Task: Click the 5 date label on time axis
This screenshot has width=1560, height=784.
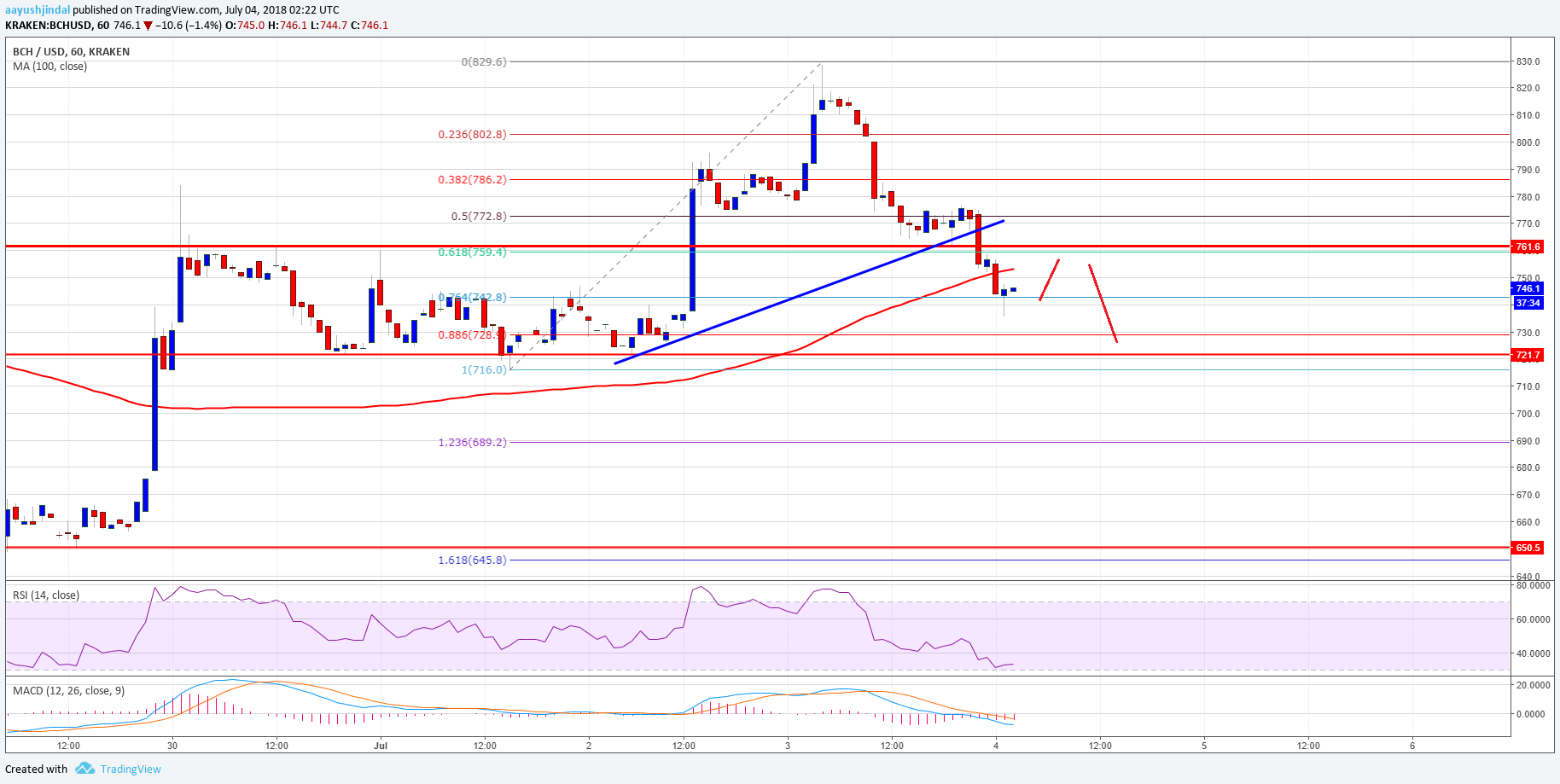Action: pyautogui.click(x=1204, y=746)
